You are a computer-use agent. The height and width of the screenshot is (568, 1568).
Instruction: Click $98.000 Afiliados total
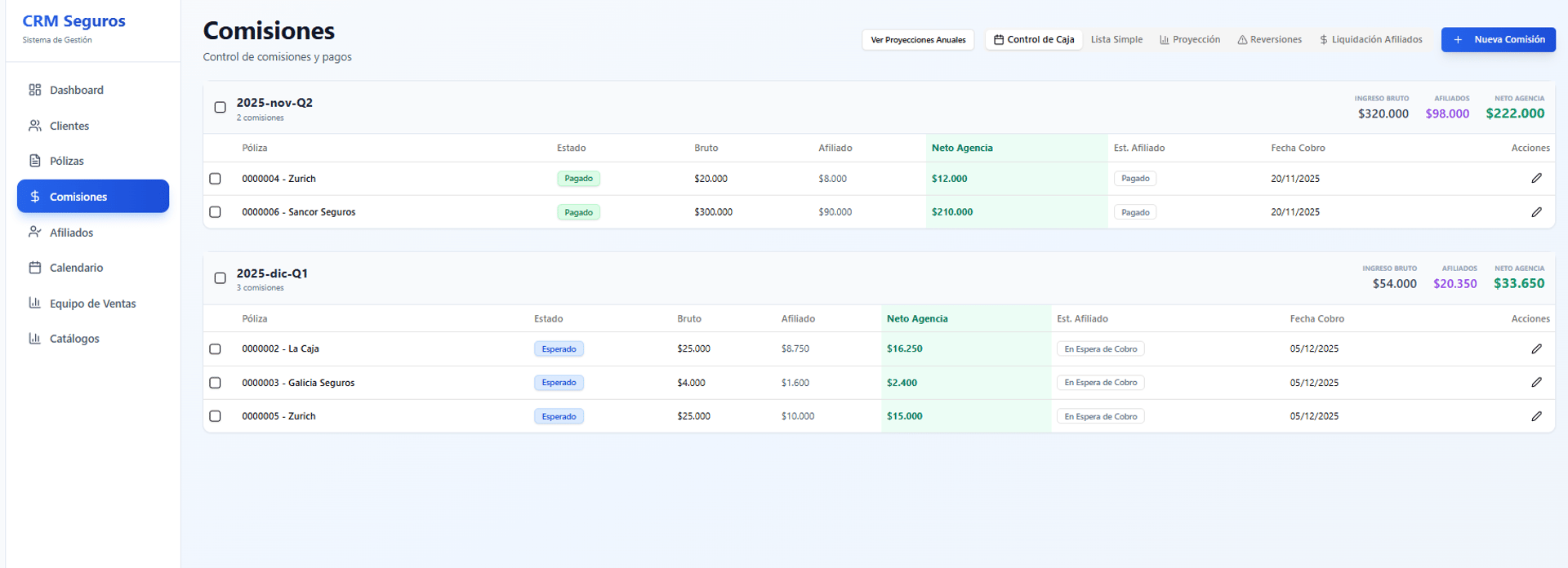[x=1447, y=113]
